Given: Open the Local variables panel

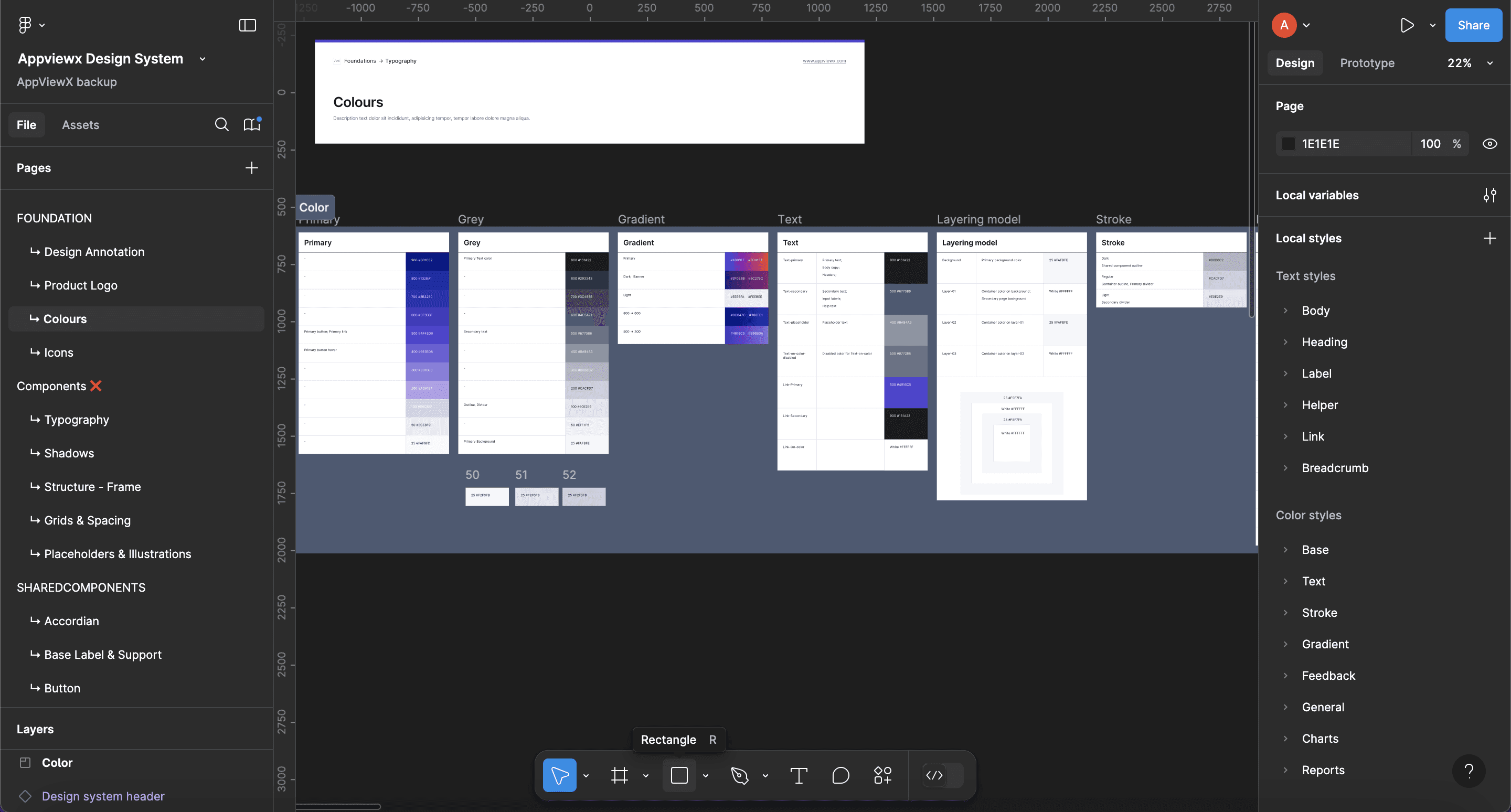Looking at the screenshot, I should (x=1491, y=195).
